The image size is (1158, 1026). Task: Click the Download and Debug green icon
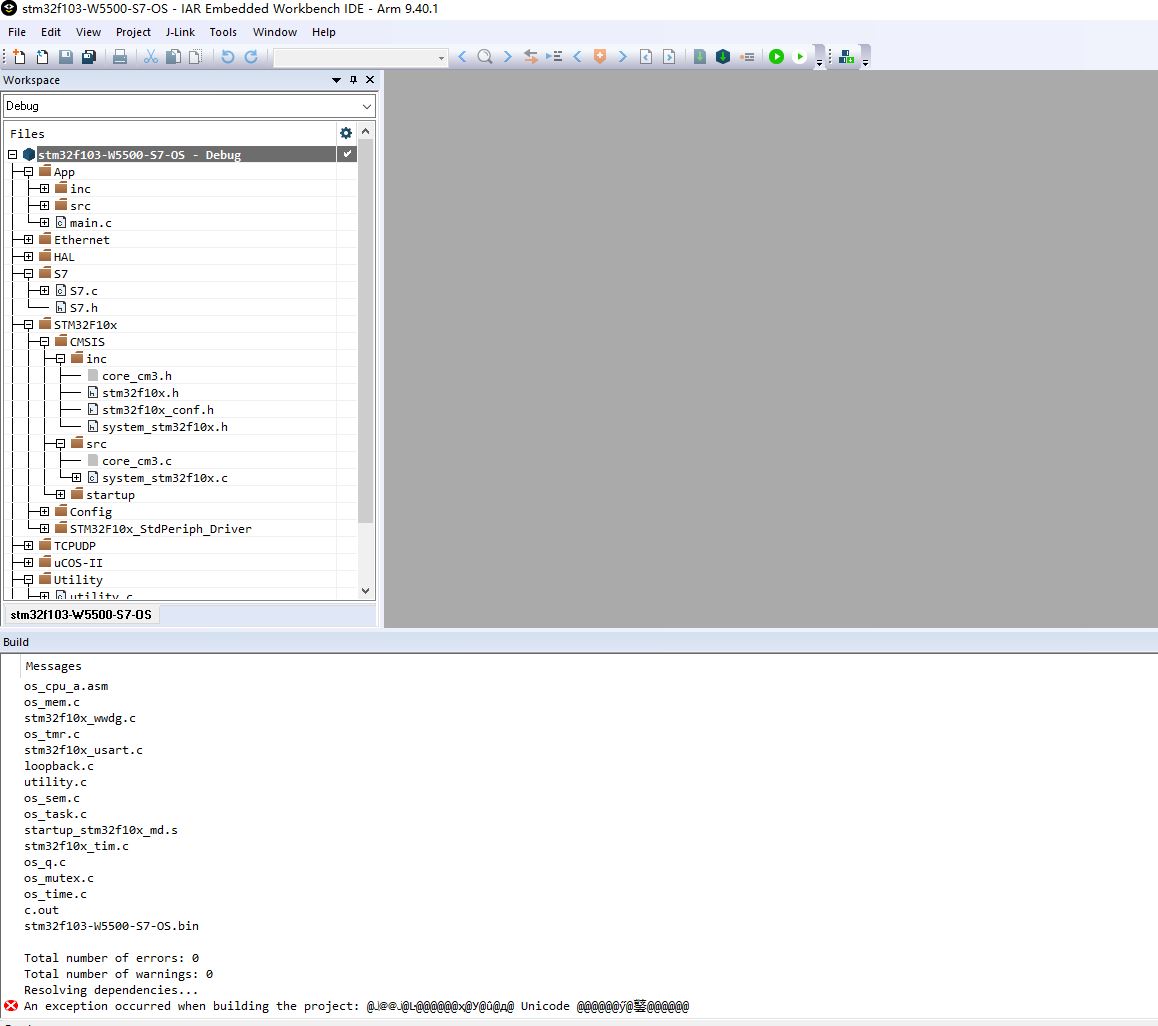click(x=776, y=57)
